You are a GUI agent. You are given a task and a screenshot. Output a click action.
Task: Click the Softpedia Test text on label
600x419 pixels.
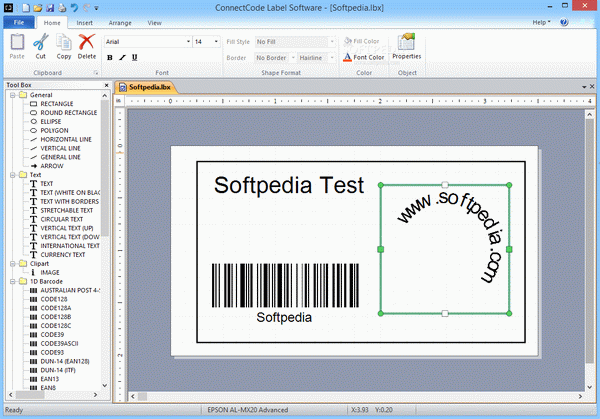click(x=289, y=186)
